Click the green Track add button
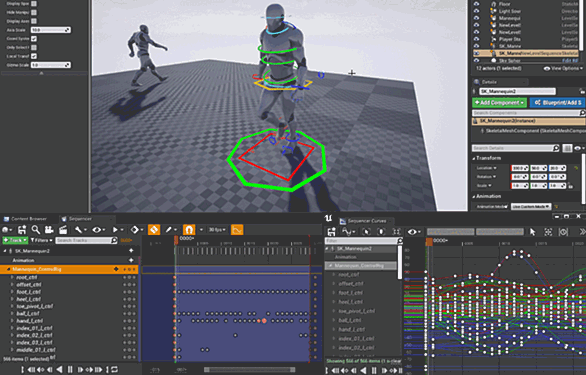The image size is (586, 375). tap(15, 240)
